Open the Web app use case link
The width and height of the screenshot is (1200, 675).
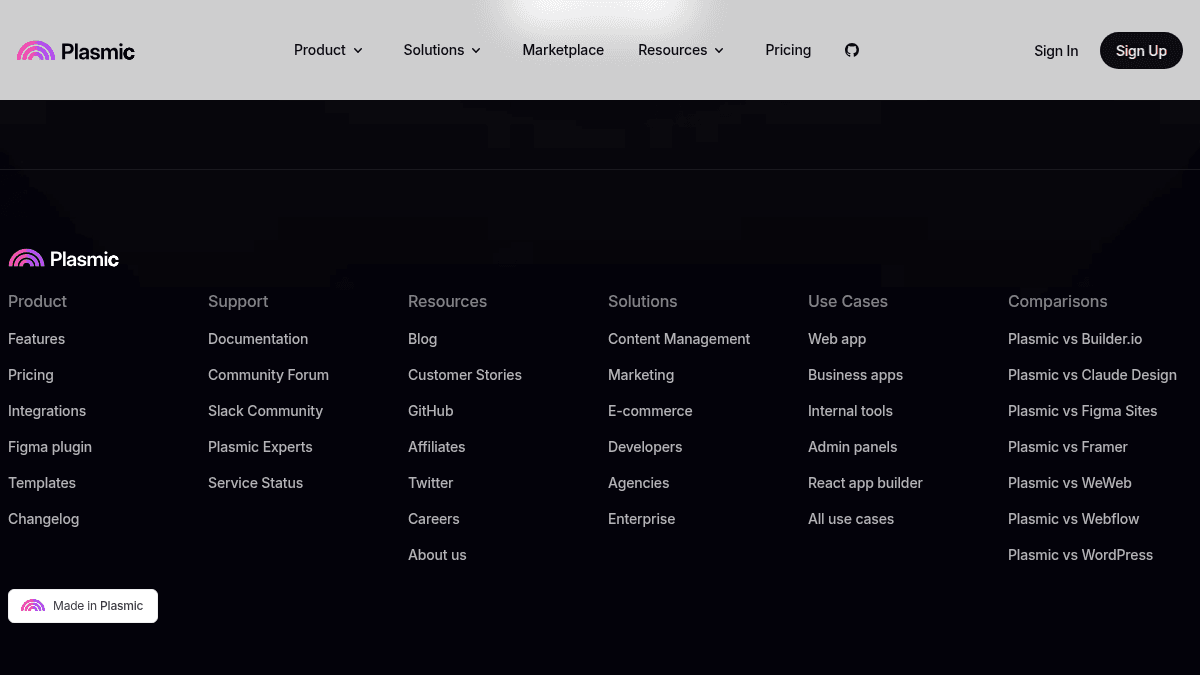837,339
